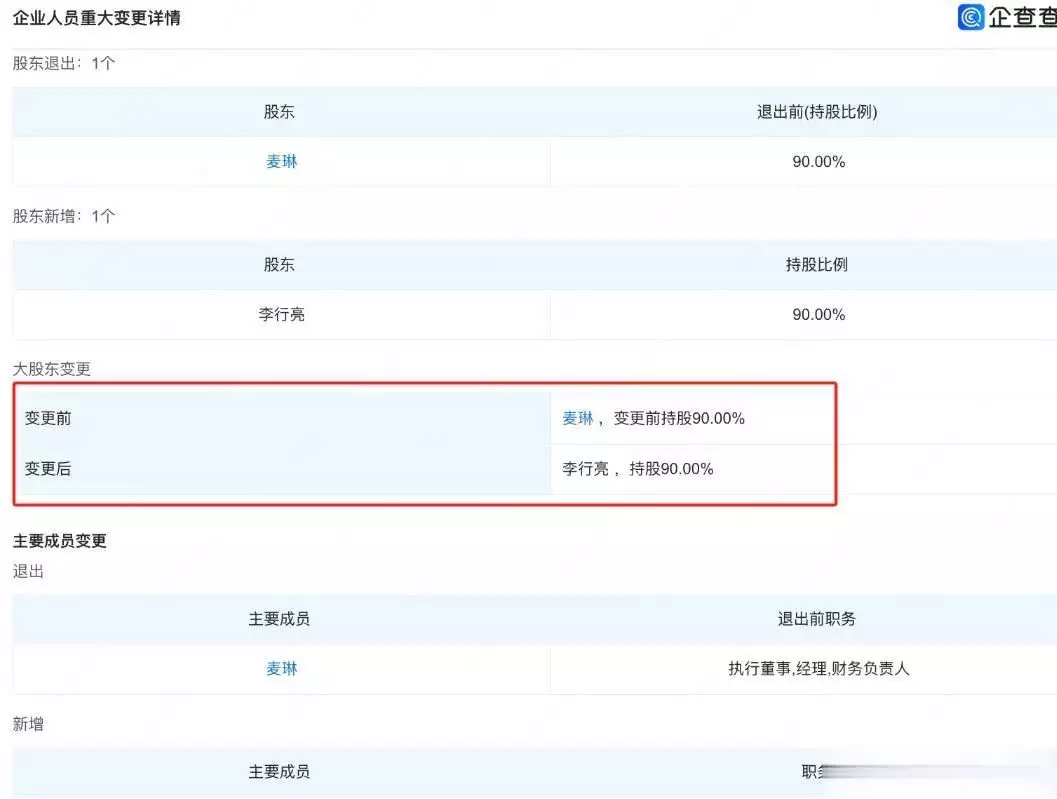1057x799 pixels.
Task: Click the 主要成员变更 heading
Action: tap(60, 541)
